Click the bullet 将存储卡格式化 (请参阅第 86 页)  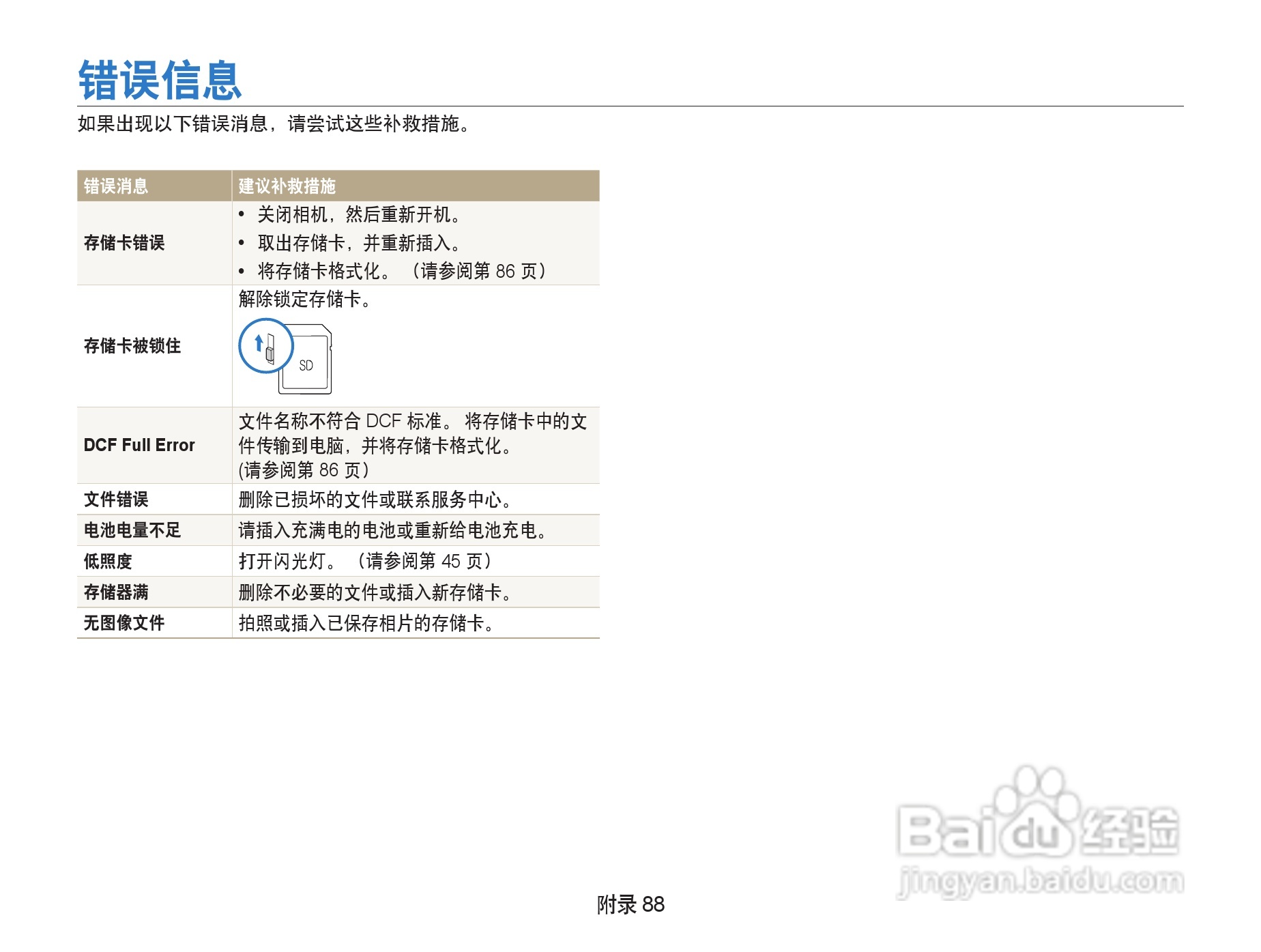403,271
